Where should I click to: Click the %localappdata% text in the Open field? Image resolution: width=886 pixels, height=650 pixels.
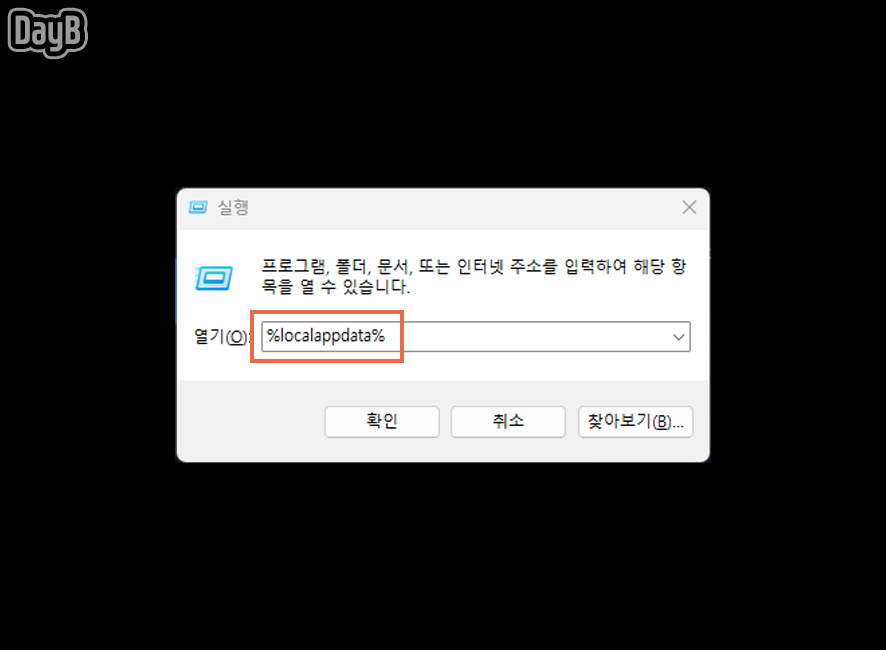coord(325,336)
